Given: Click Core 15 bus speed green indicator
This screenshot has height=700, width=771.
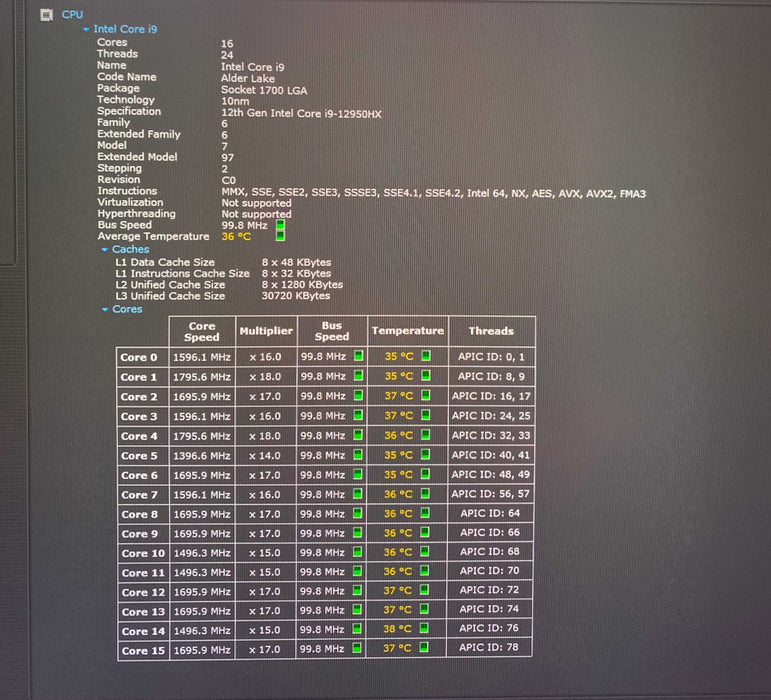Looking at the screenshot, I should (357, 648).
